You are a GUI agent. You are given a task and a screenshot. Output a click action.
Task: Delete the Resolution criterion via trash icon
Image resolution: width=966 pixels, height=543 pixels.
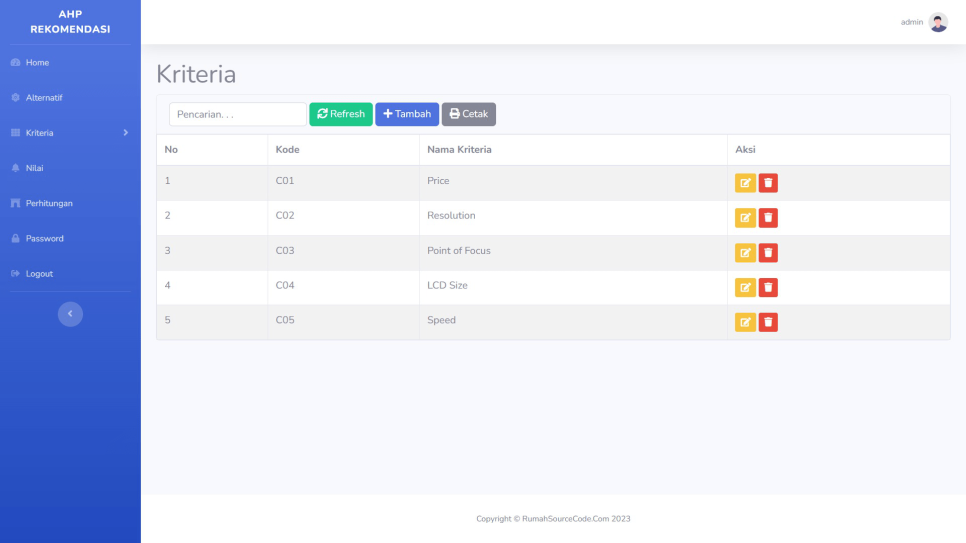point(768,218)
